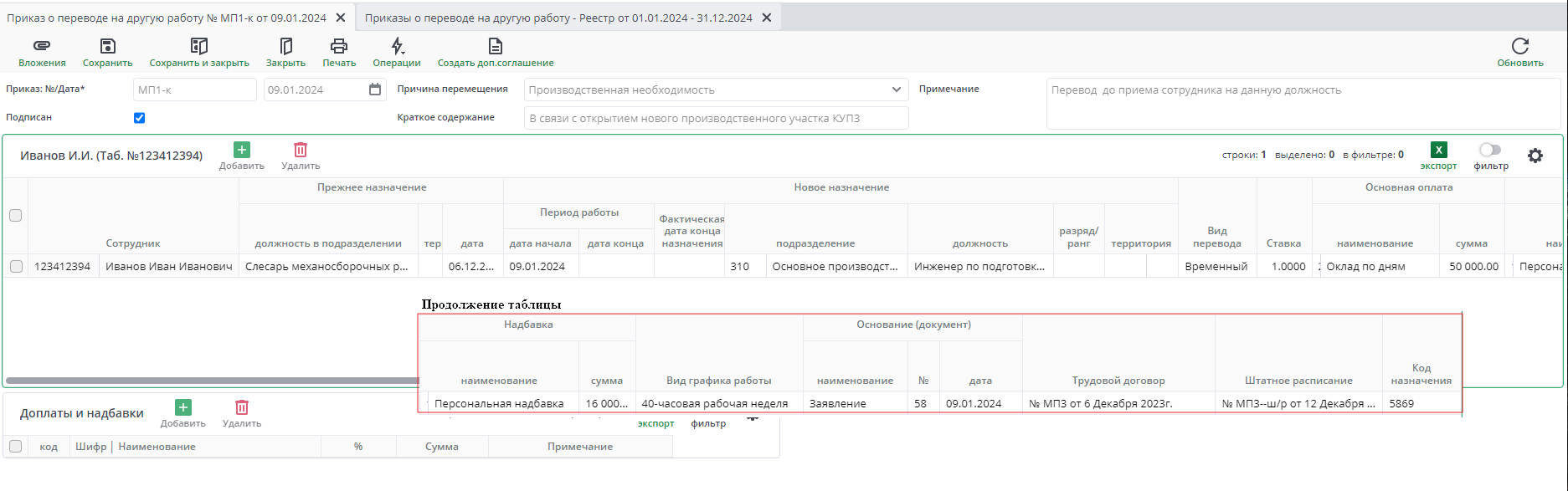This screenshot has height=491, width=1568.
Task: Switch to the Реестр orders tab
Action: [x=558, y=18]
